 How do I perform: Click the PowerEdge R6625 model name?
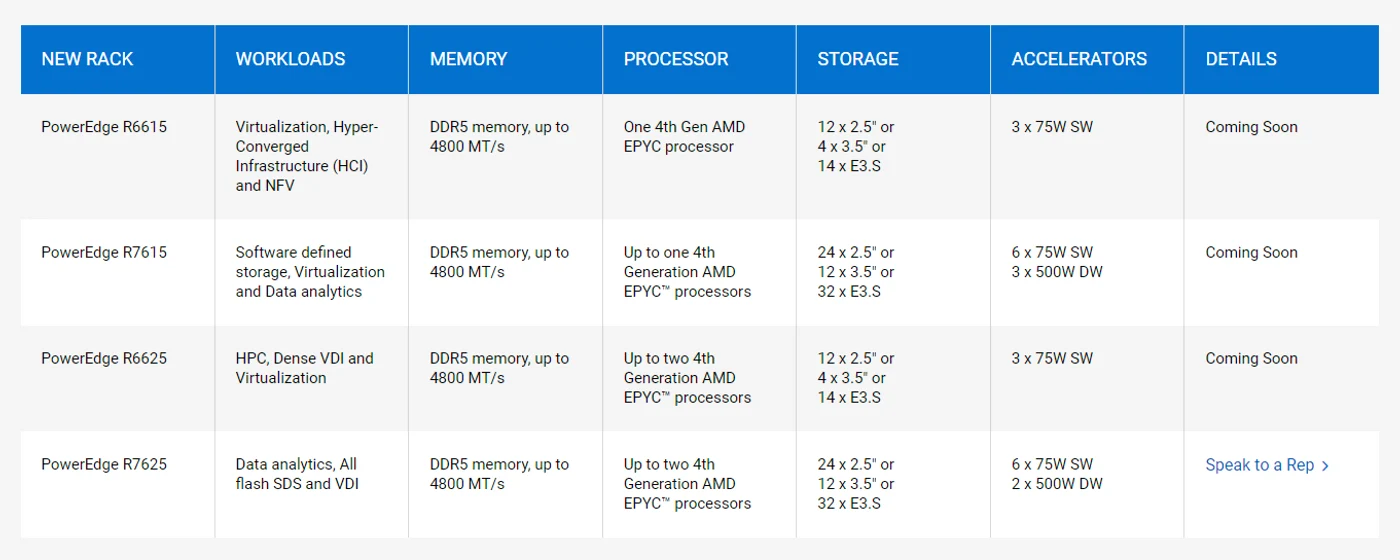(104, 359)
